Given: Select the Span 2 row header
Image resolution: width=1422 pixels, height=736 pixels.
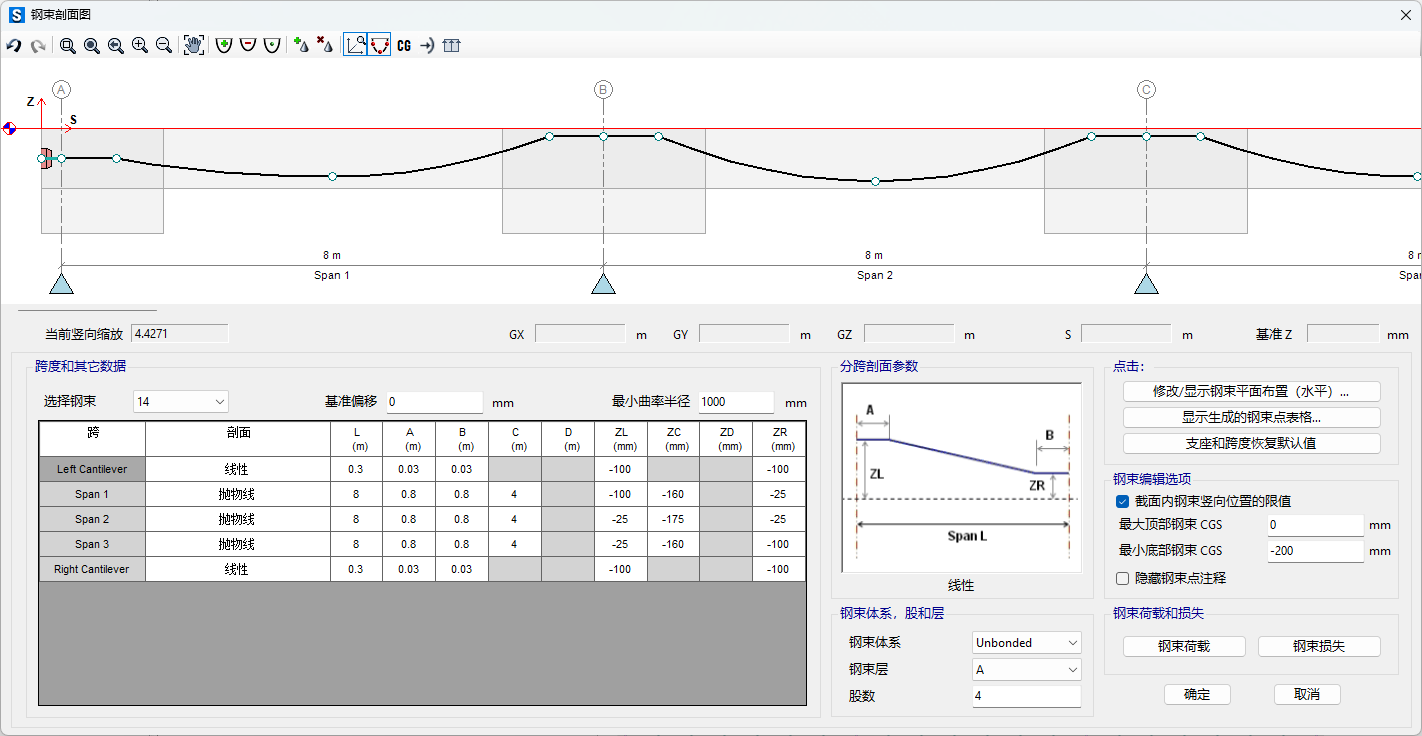Looking at the screenshot, I should pos(92,519).
